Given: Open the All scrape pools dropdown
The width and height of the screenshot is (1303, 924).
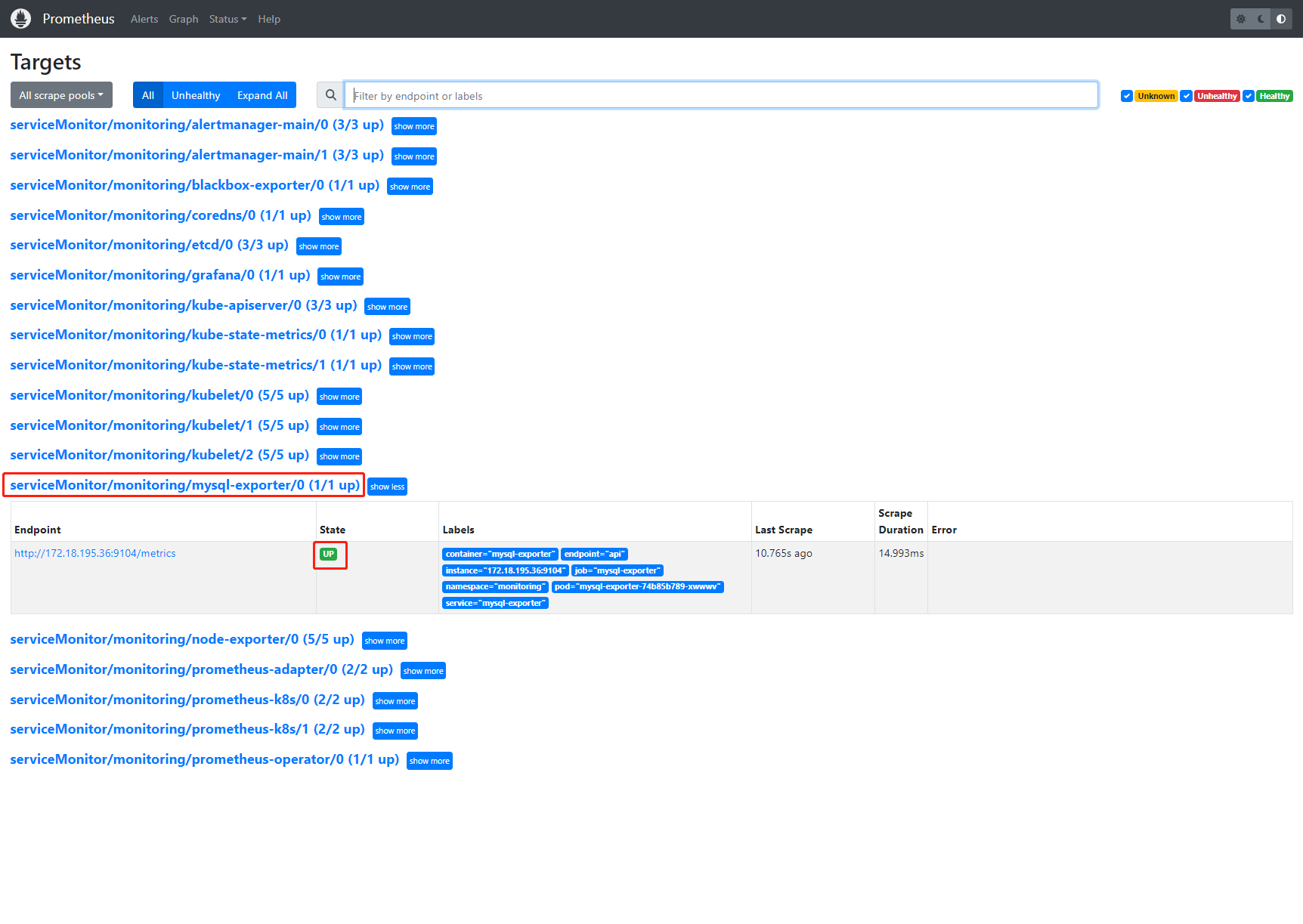Looking at the screenshot, I should [x=61, y=95].
